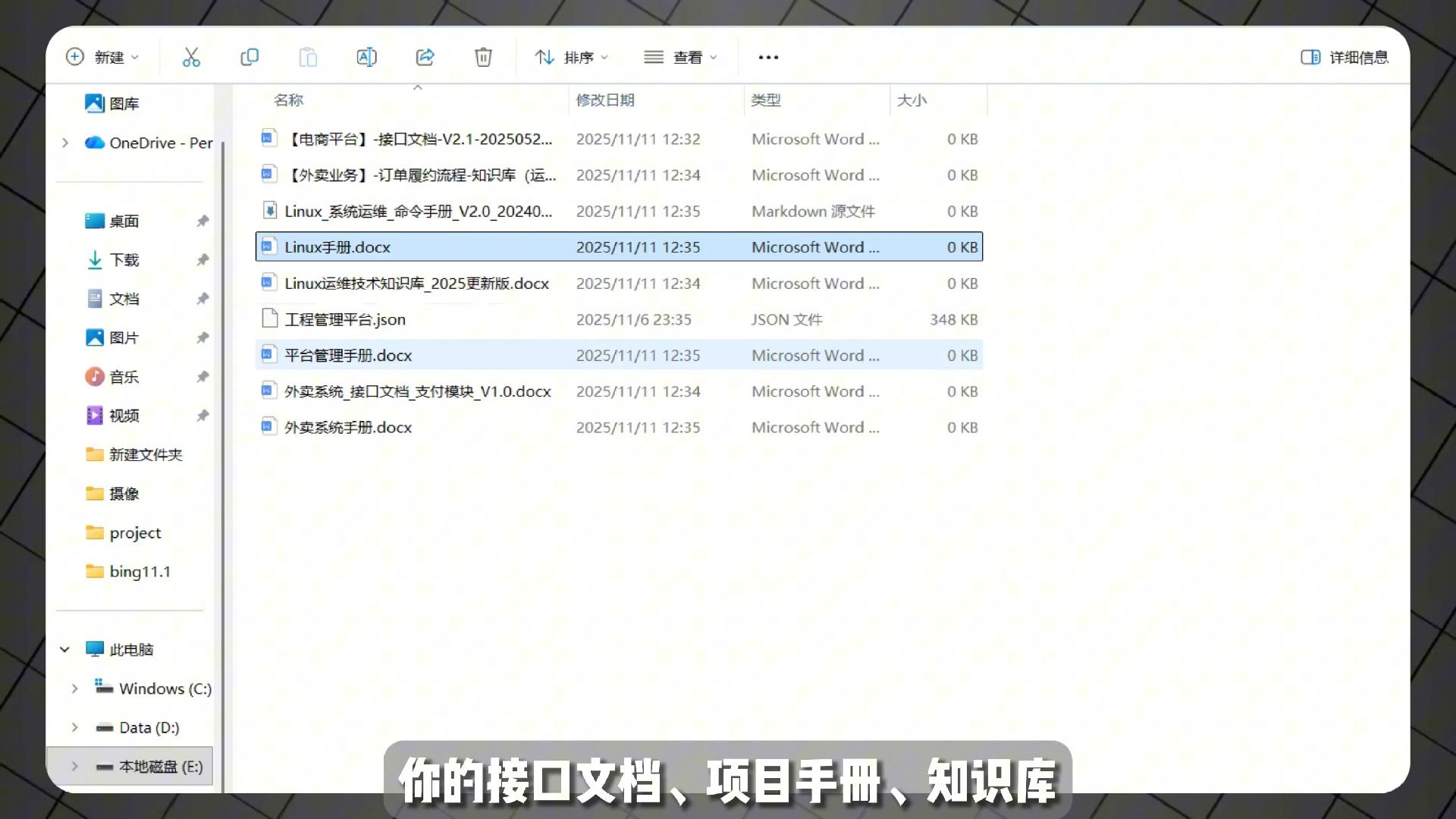Click the Copy icon in toolbar
Viewport: 1456px width, 819px height.
[249, 57]
